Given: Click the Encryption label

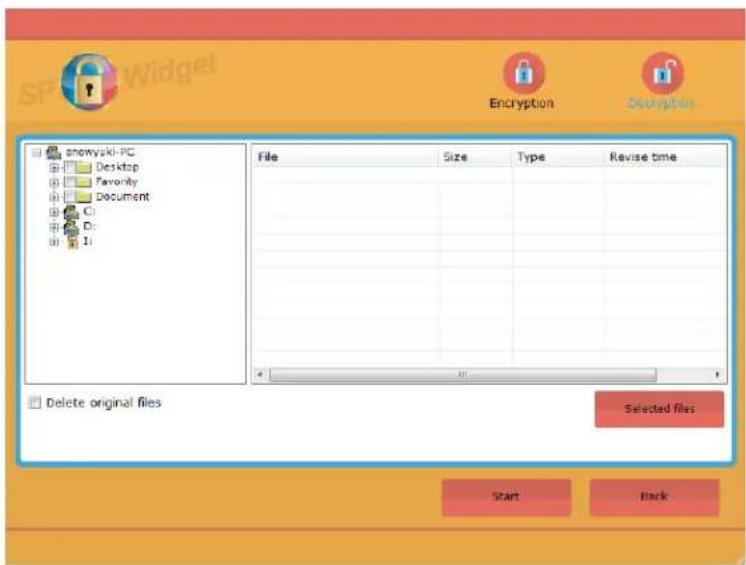Looking at the screenshot, I should pyautogui.click(x=521, y=103).
